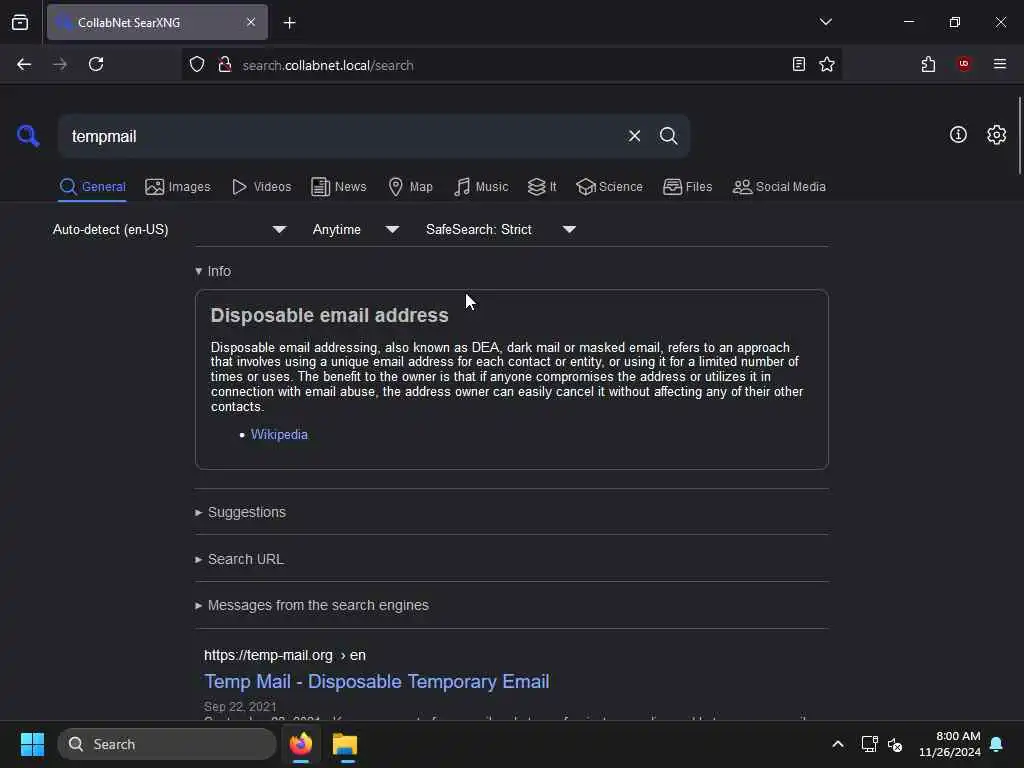
Task: Open the Wikipedia link in the infobox
Action: click(279, 434)
